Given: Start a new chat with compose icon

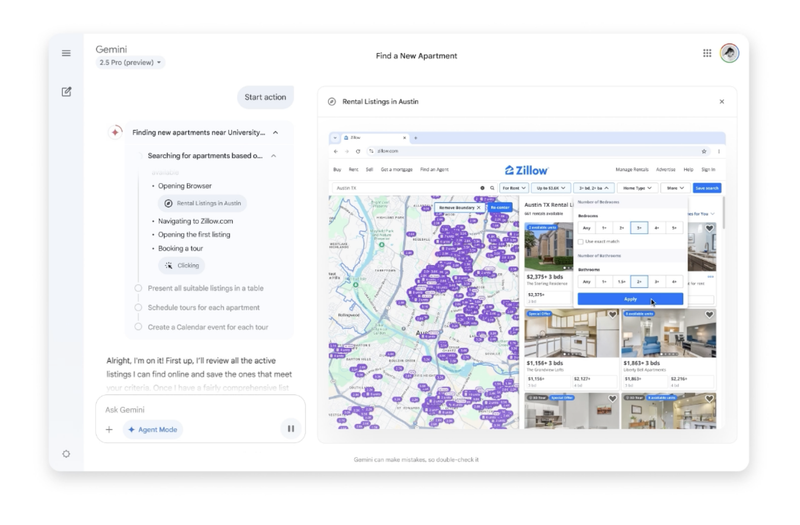Looking at the screenshot, I should [66, 92].
